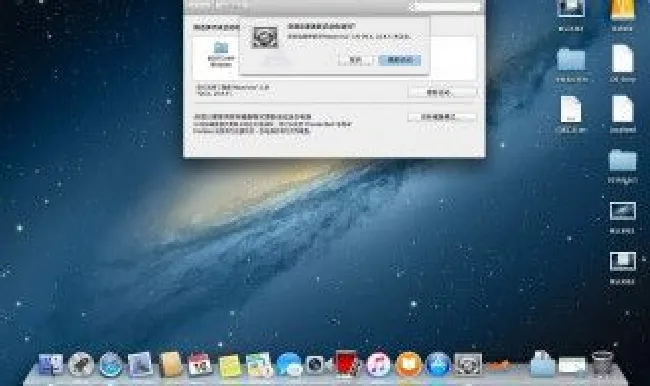Select desktop folder above the screenshot thumbnails

[x=622, y=160]
